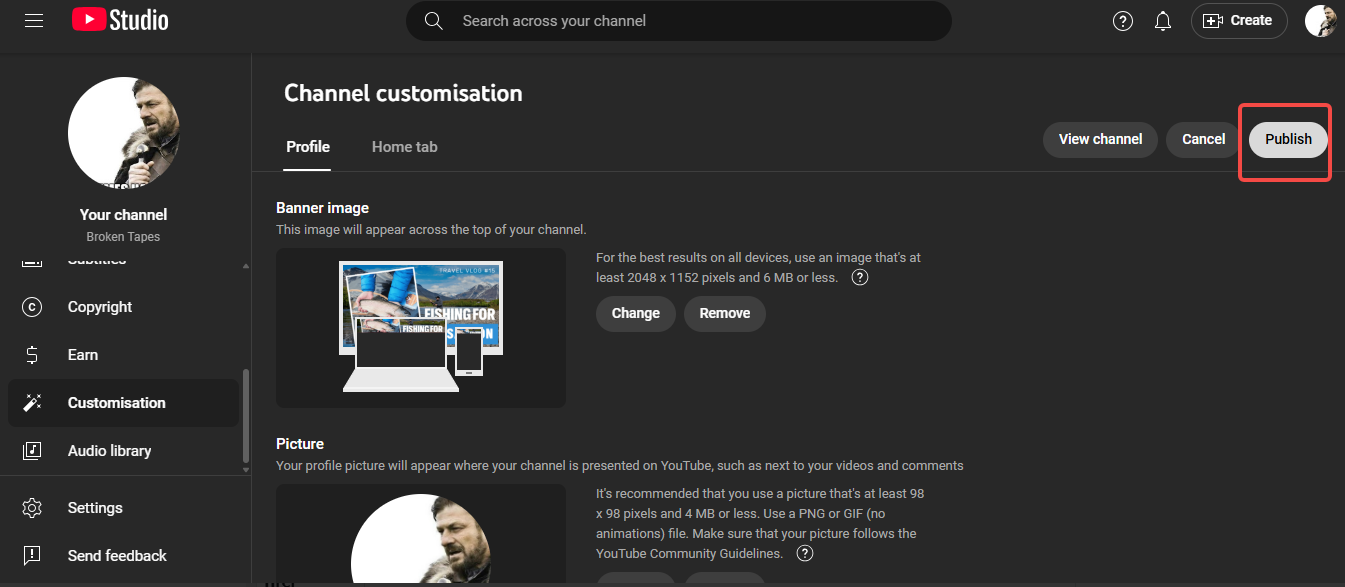The height and width of the screenshot is (587, 1345).
Task: Click the banner image size help tooltip
Action: pyautogui.click(x=859, y=277)
